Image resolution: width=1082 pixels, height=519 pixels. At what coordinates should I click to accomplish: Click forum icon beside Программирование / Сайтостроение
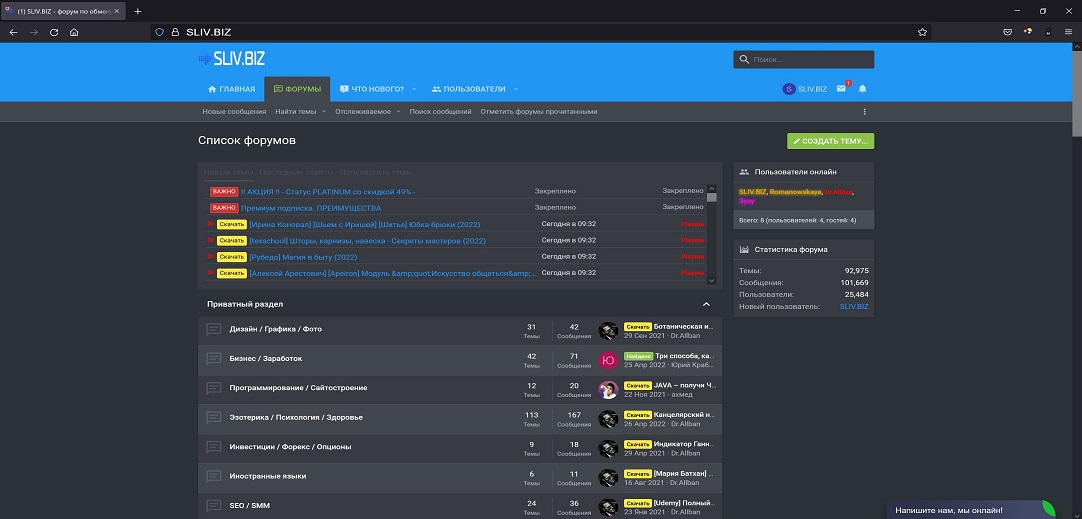pyautogui.click(x=214, y=389)
